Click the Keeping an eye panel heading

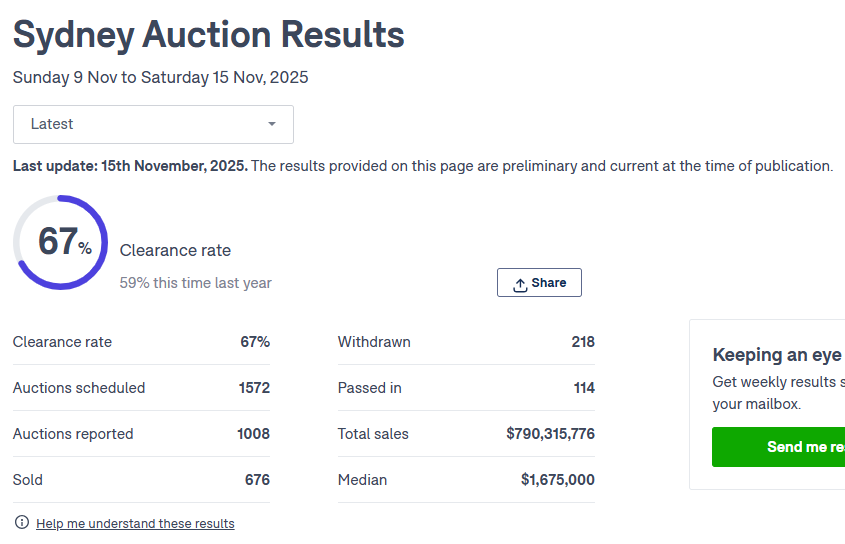[777, 355]
